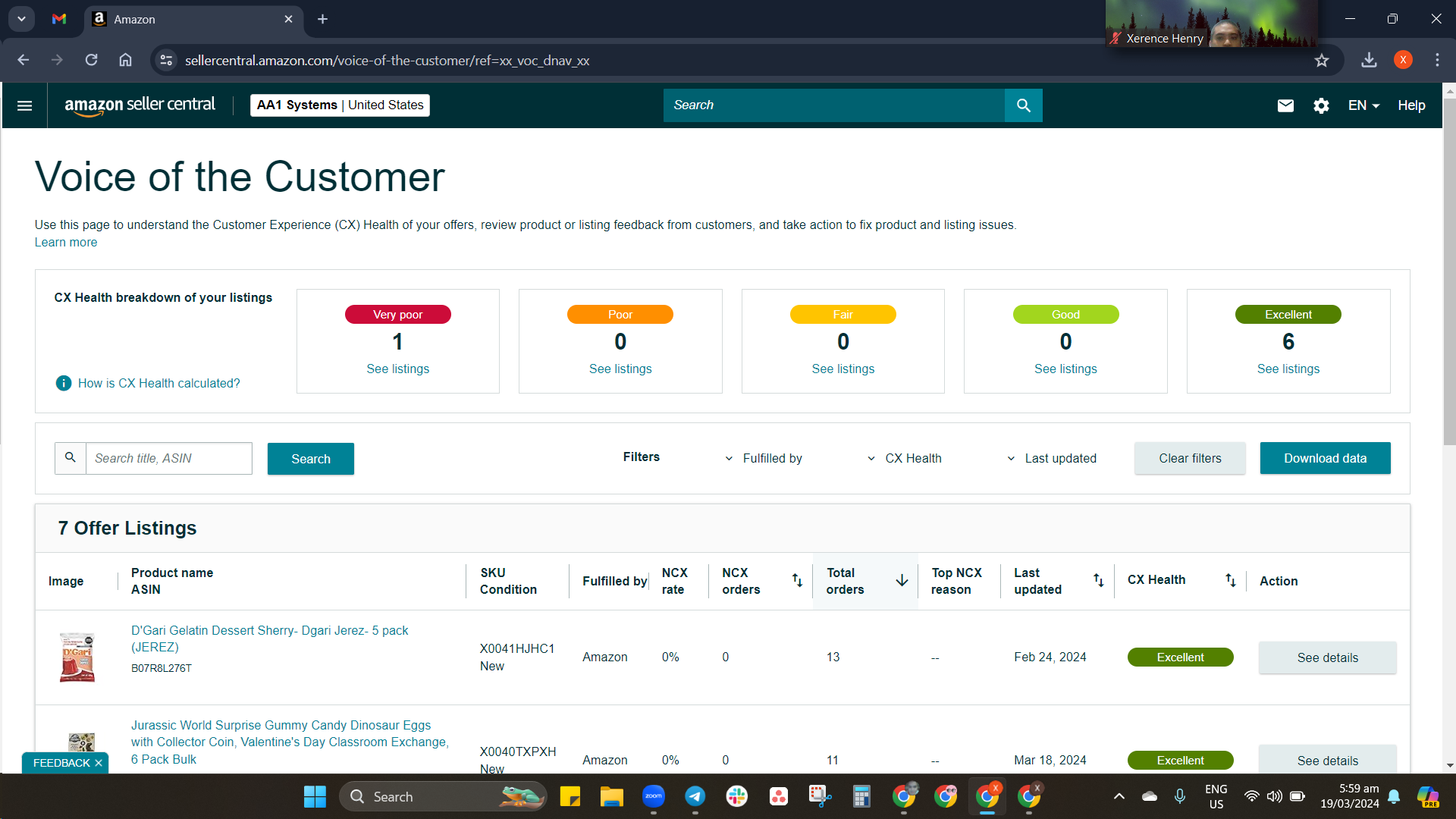Click the page vertical scrollbar

tap(1449, 271)
